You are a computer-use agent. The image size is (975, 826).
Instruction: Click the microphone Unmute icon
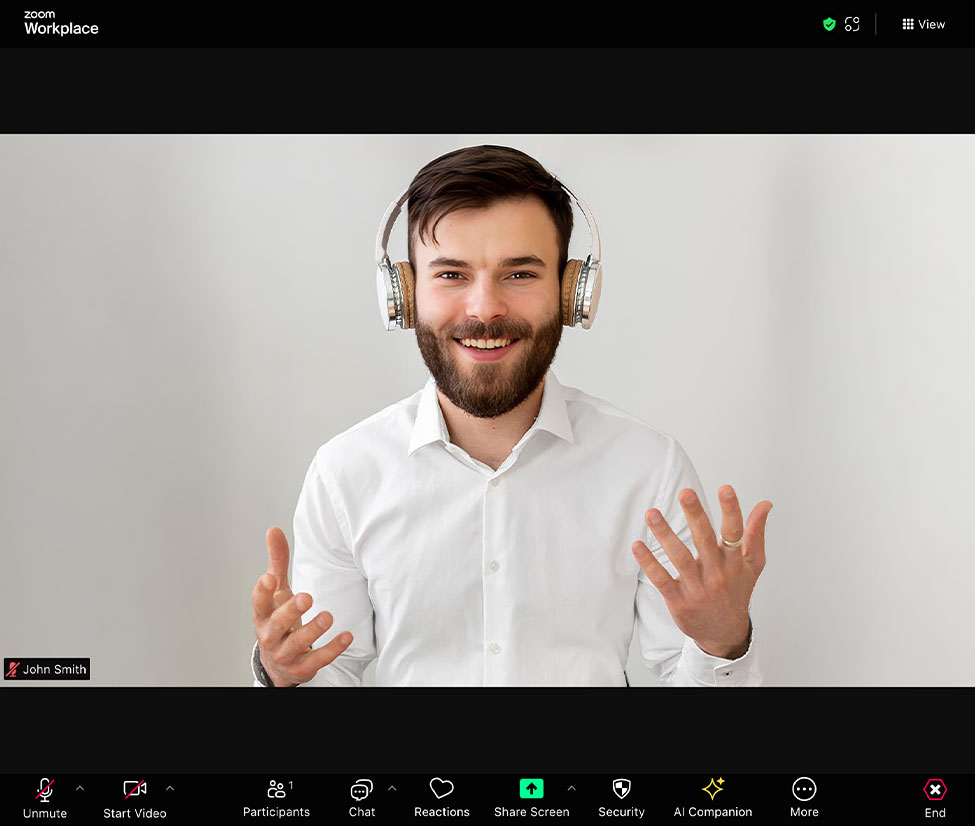44,789
